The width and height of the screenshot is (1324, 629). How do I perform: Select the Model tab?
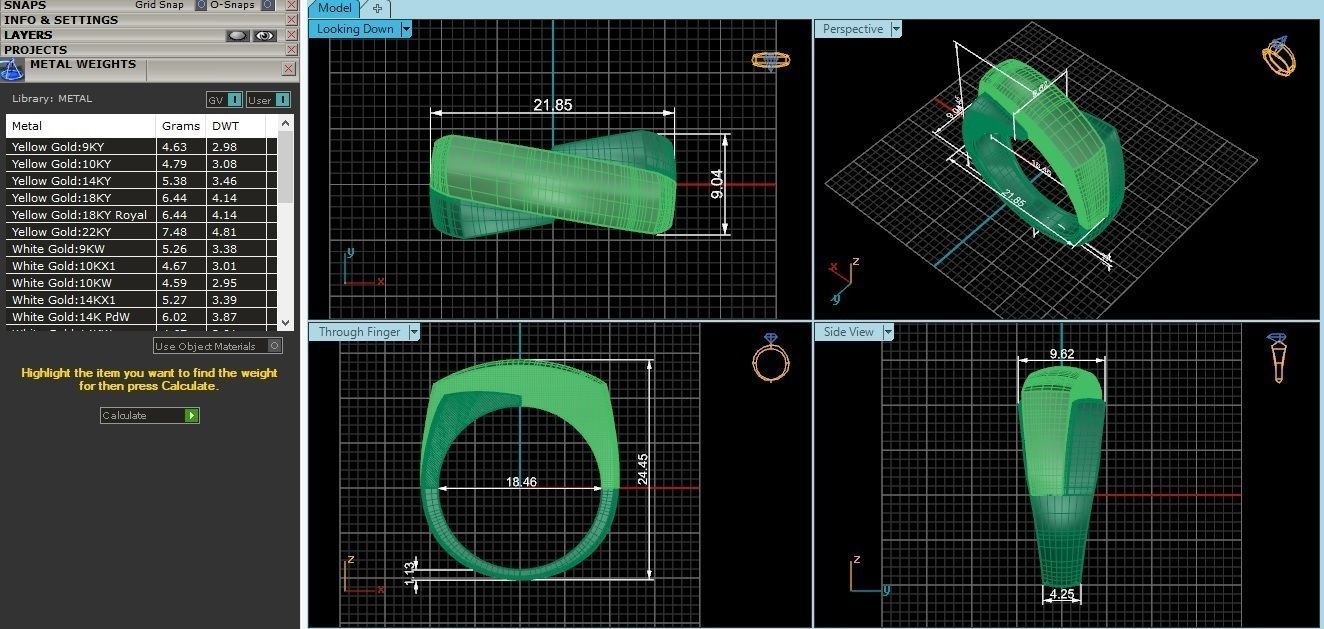(335, 8)
